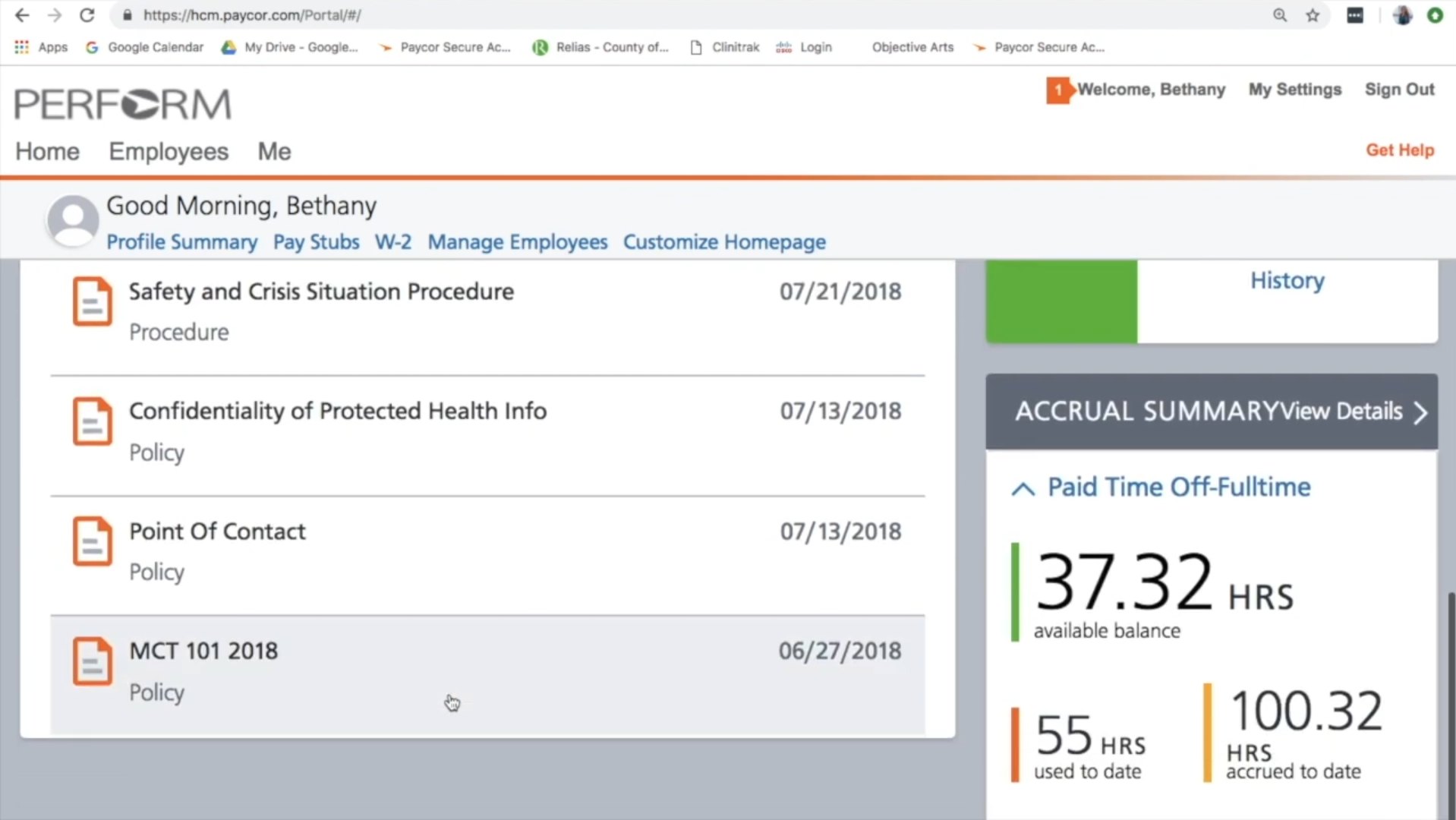
Task: Open the Employees menu
Action: (169, 152)
